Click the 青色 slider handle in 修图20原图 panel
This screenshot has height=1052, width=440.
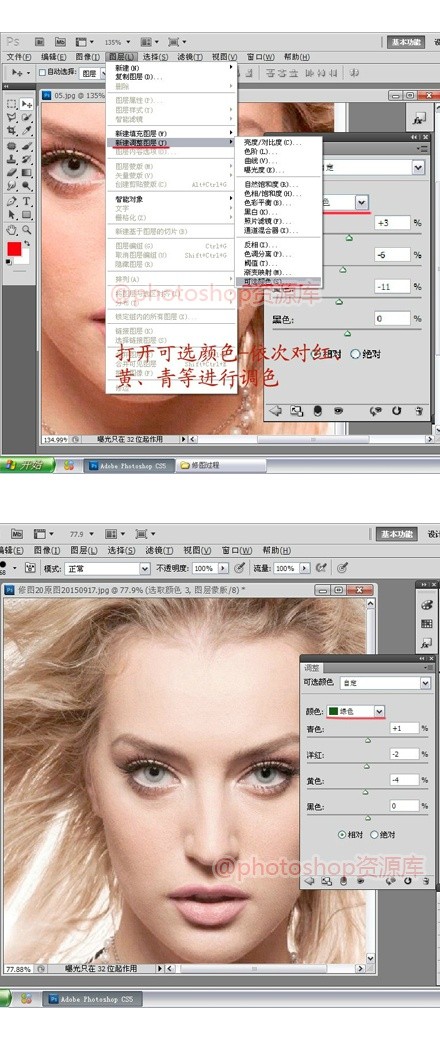[x=367, y=741]
